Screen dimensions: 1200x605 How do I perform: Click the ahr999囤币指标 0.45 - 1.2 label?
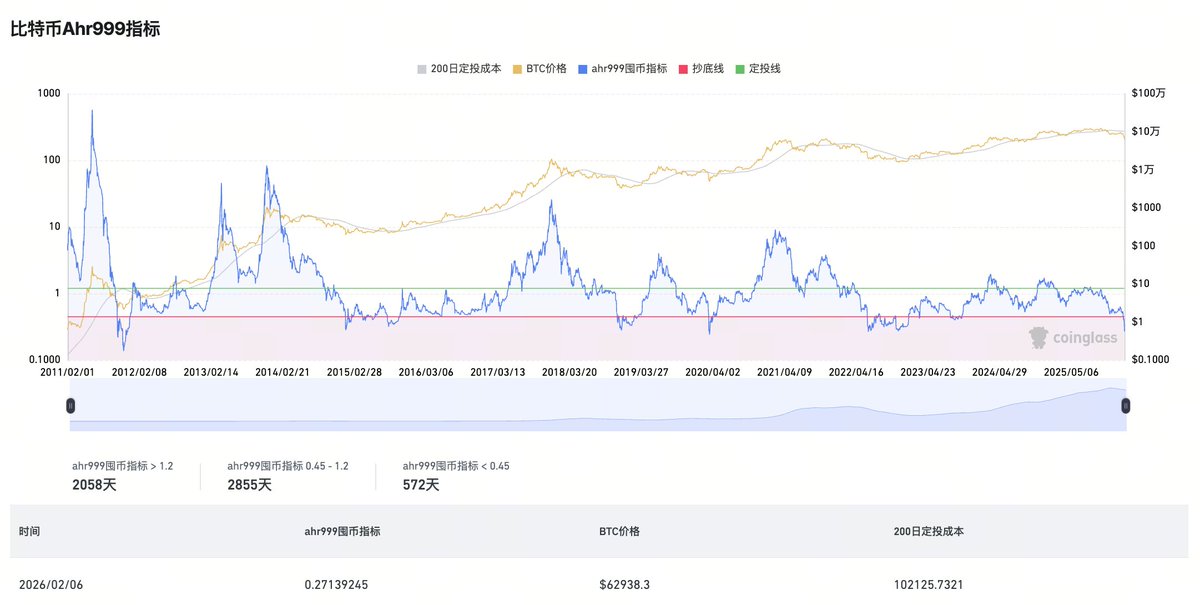pos(288,466)
